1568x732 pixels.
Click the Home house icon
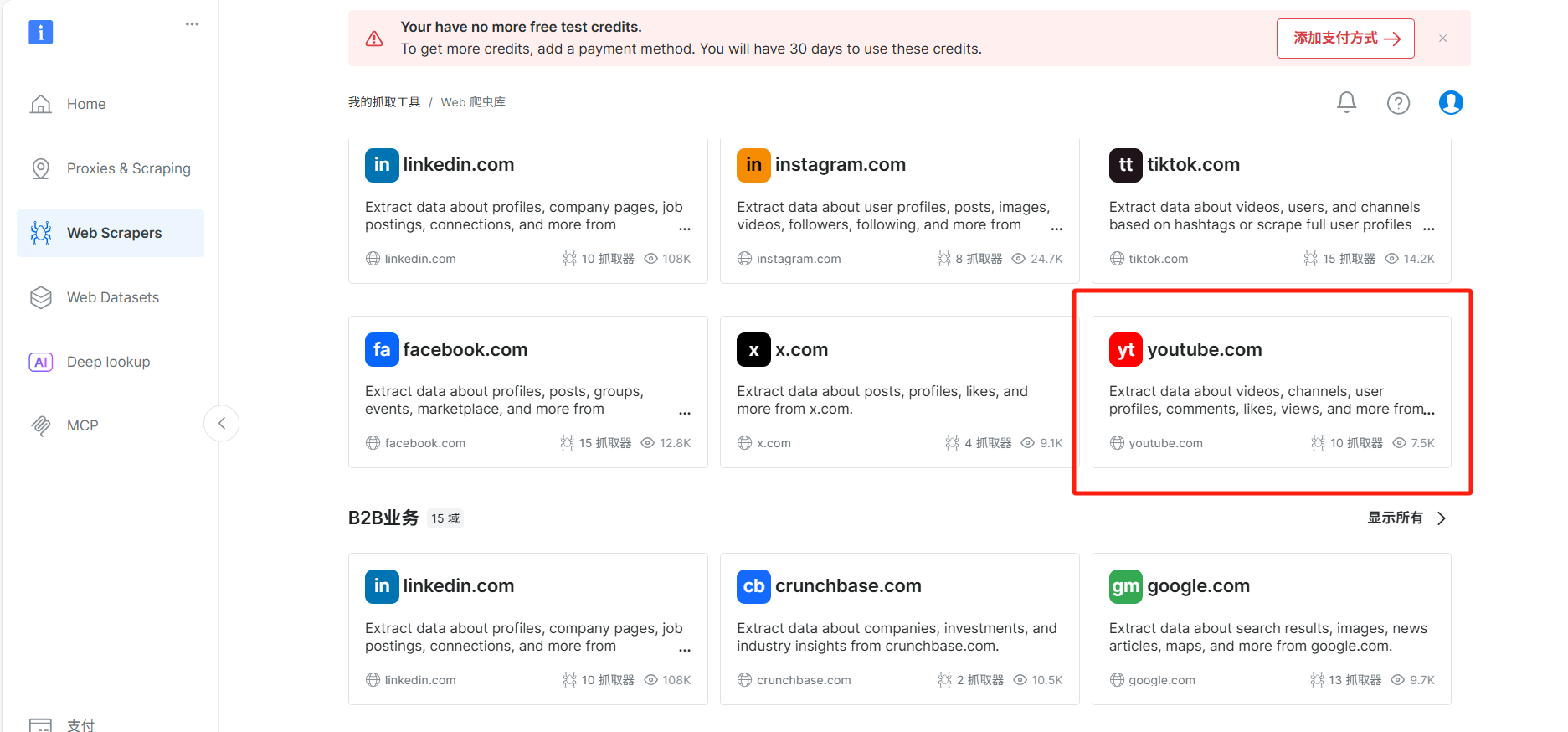pos(41,104)
